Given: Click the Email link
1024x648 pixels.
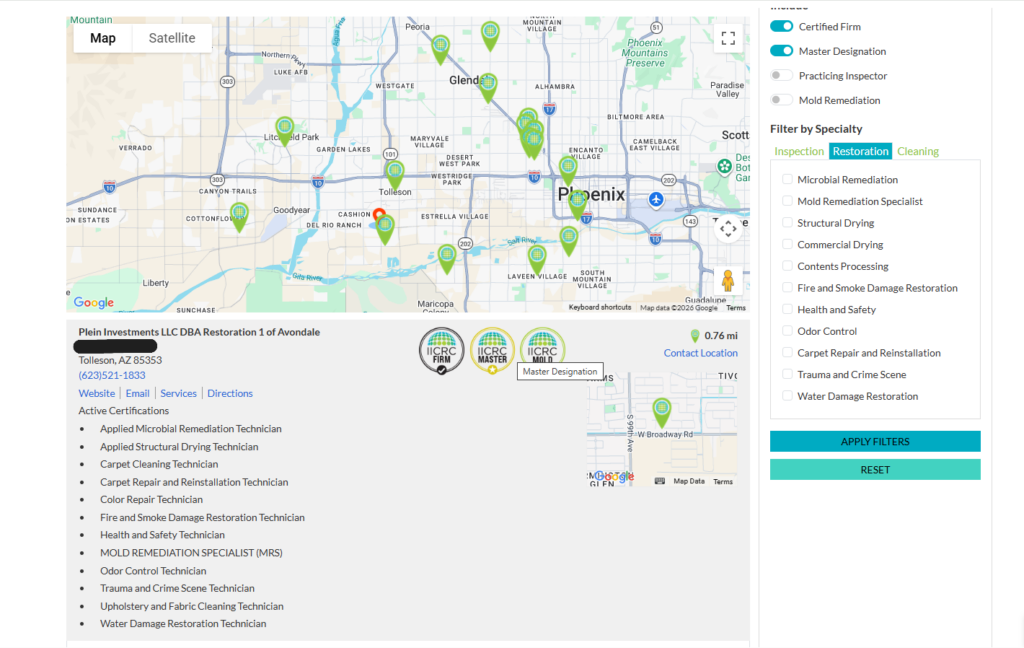Looking at the screenshot, I should tap(137, 393).
